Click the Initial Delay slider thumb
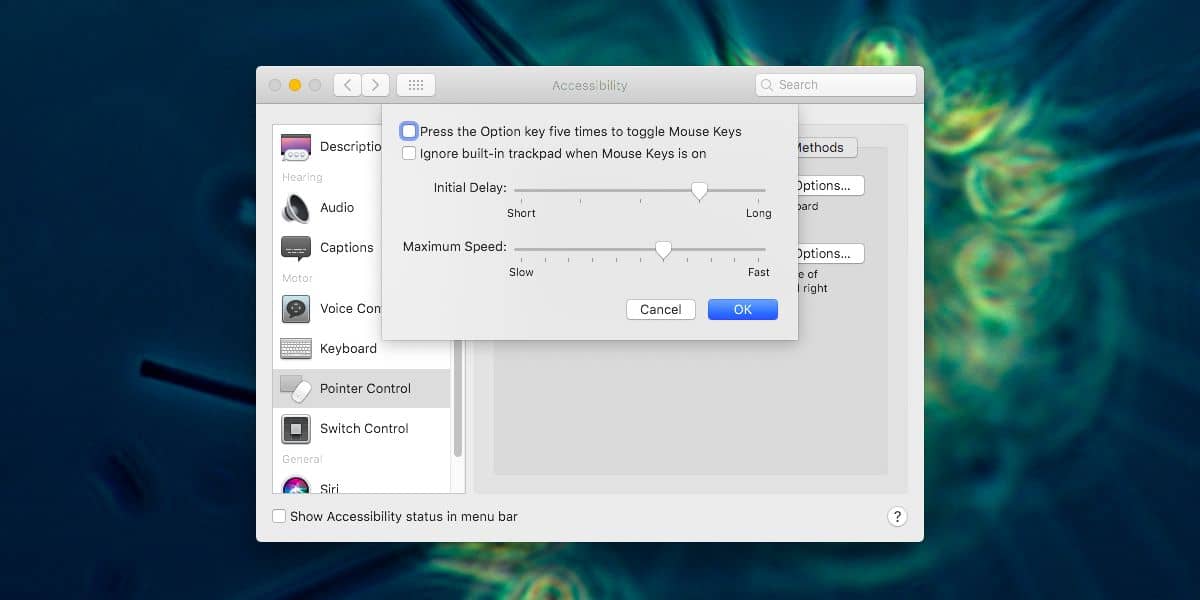This screenshot has height=600, width=1200. 700,190
